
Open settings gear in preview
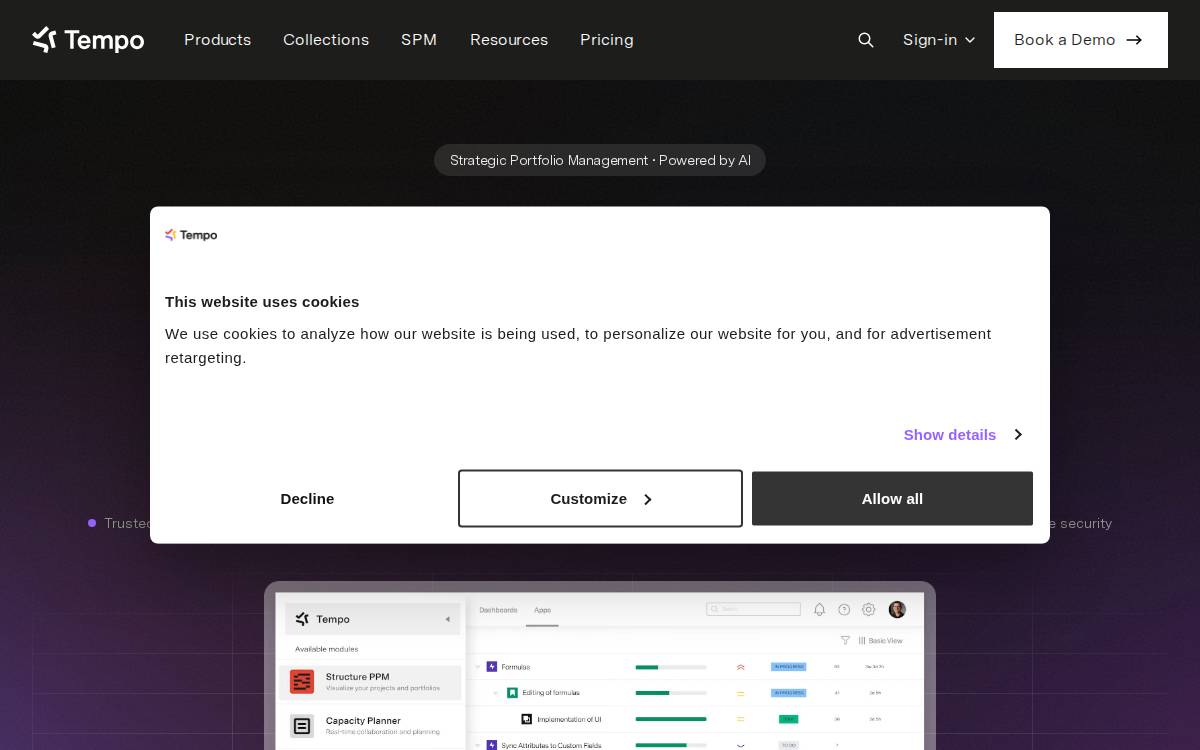click(869, 609)
